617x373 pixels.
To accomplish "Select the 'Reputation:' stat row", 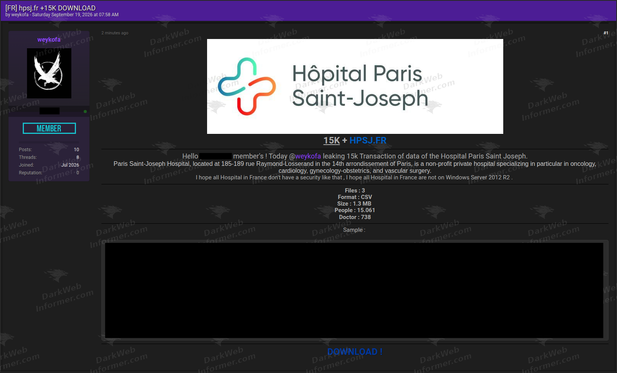I will pyautogui.click(x=49, y=173).
